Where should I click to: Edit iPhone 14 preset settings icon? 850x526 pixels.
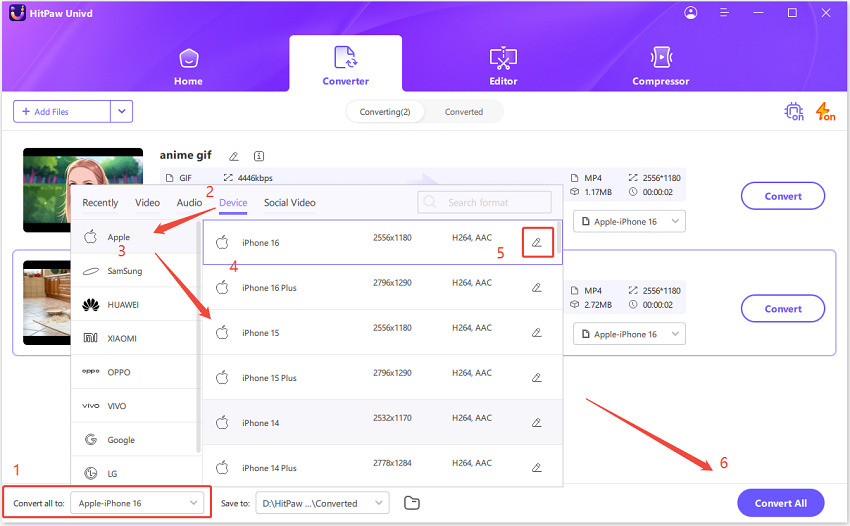click(537, 422)
